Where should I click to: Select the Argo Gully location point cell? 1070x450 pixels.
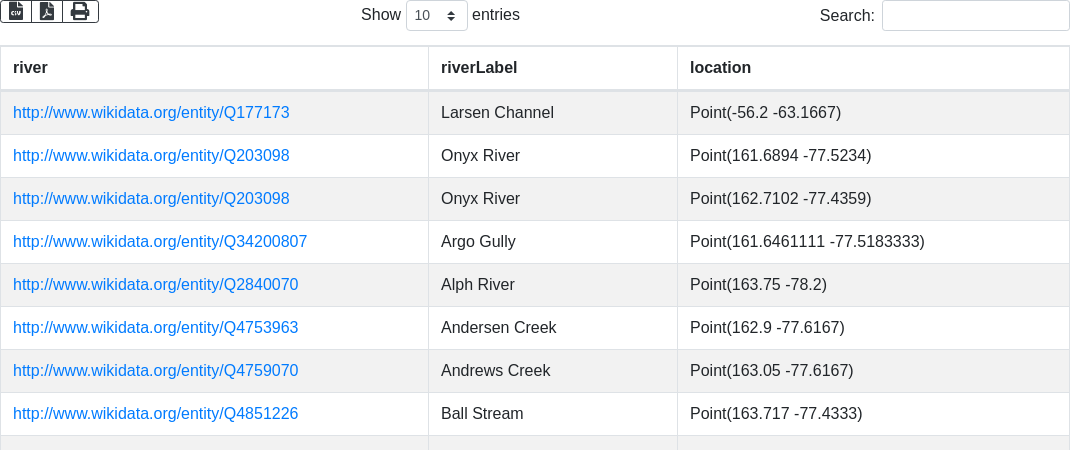pos(807,242)
